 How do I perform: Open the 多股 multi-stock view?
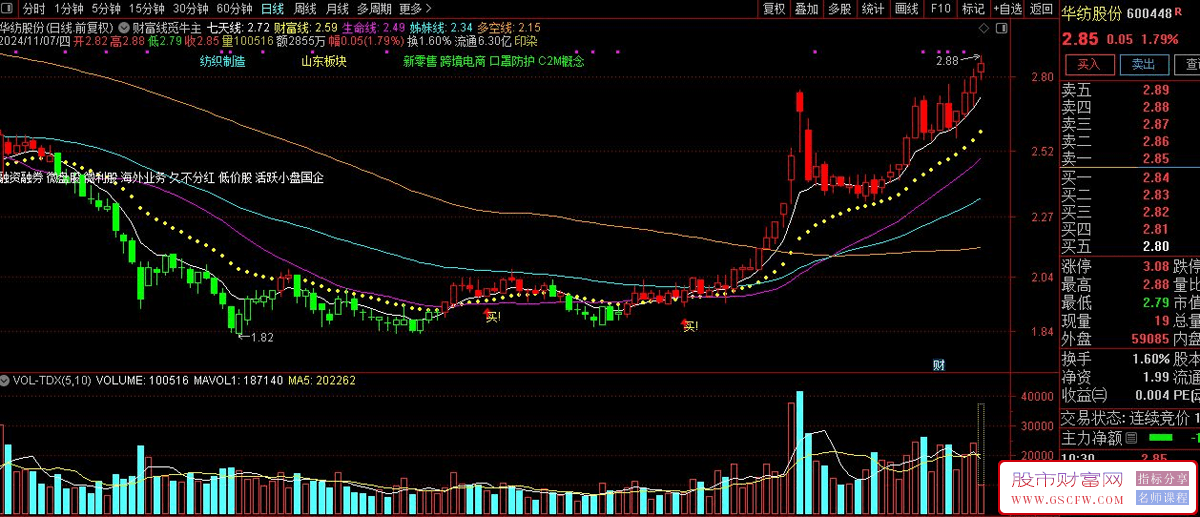click(x=838, y=8)
